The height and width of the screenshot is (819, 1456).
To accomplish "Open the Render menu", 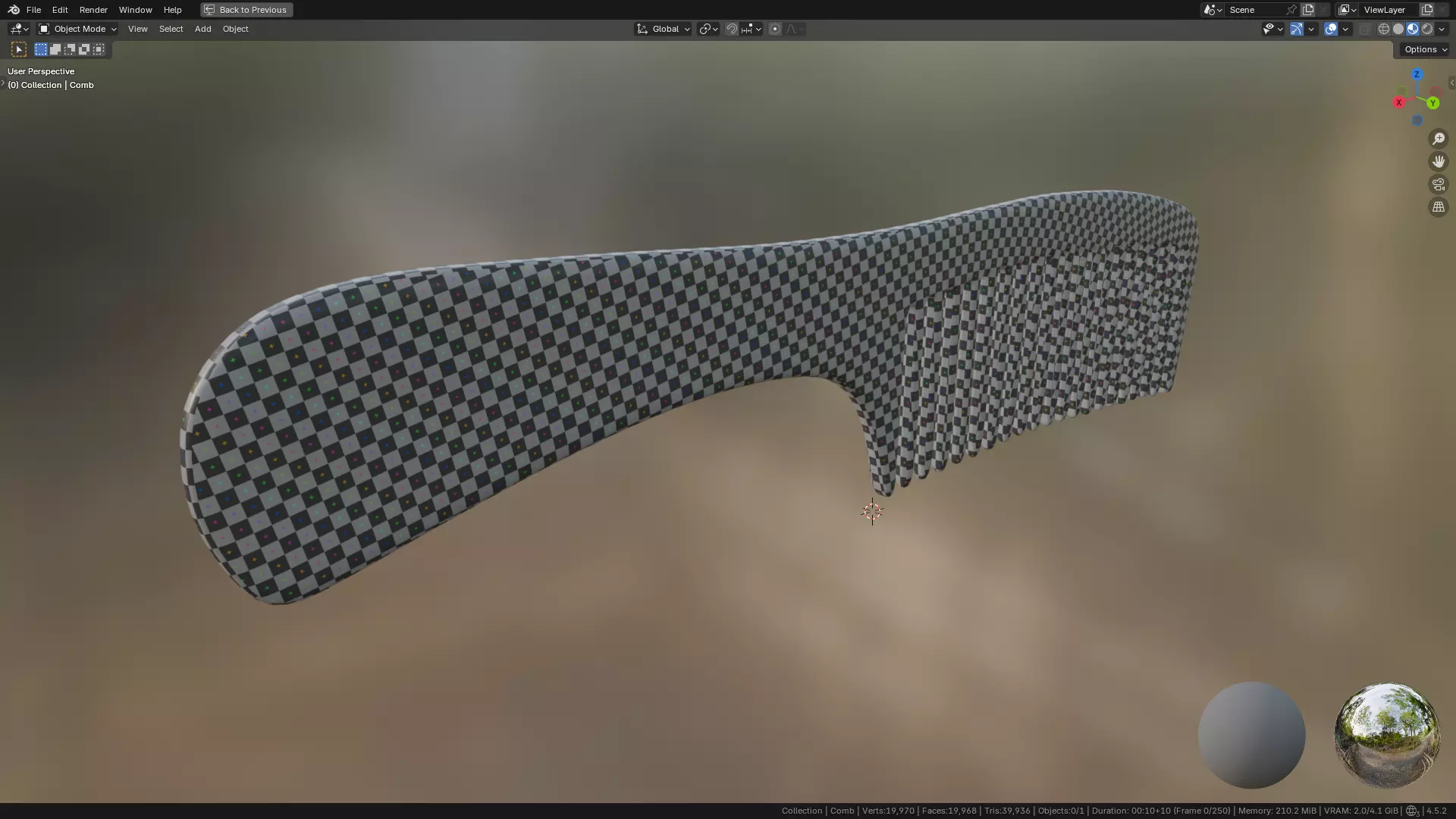I will 93,10.
